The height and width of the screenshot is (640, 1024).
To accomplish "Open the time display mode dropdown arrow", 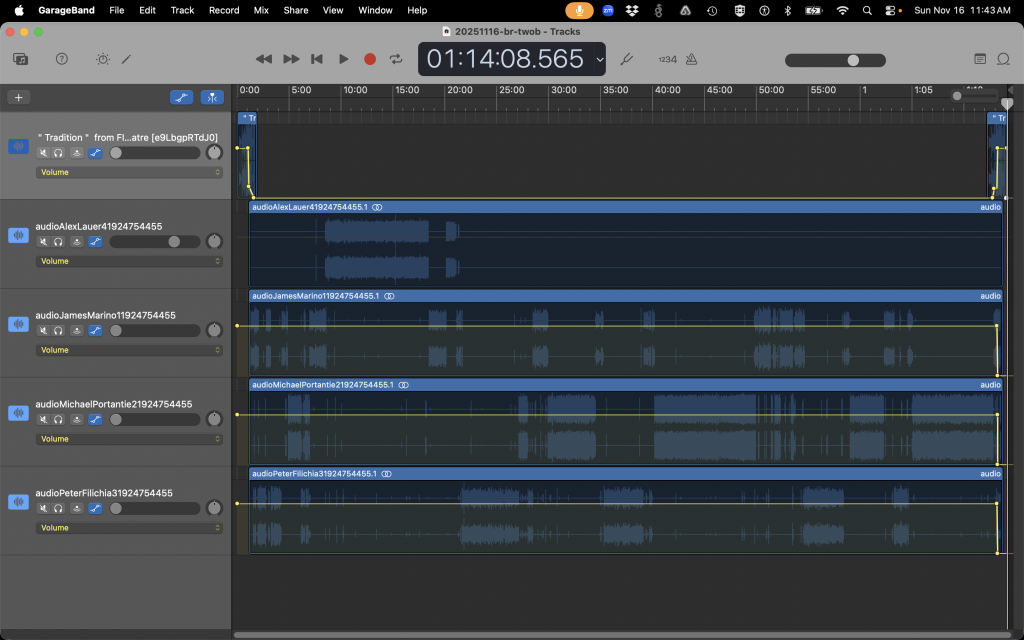I will pyautogui.click(x=599, y=59).
